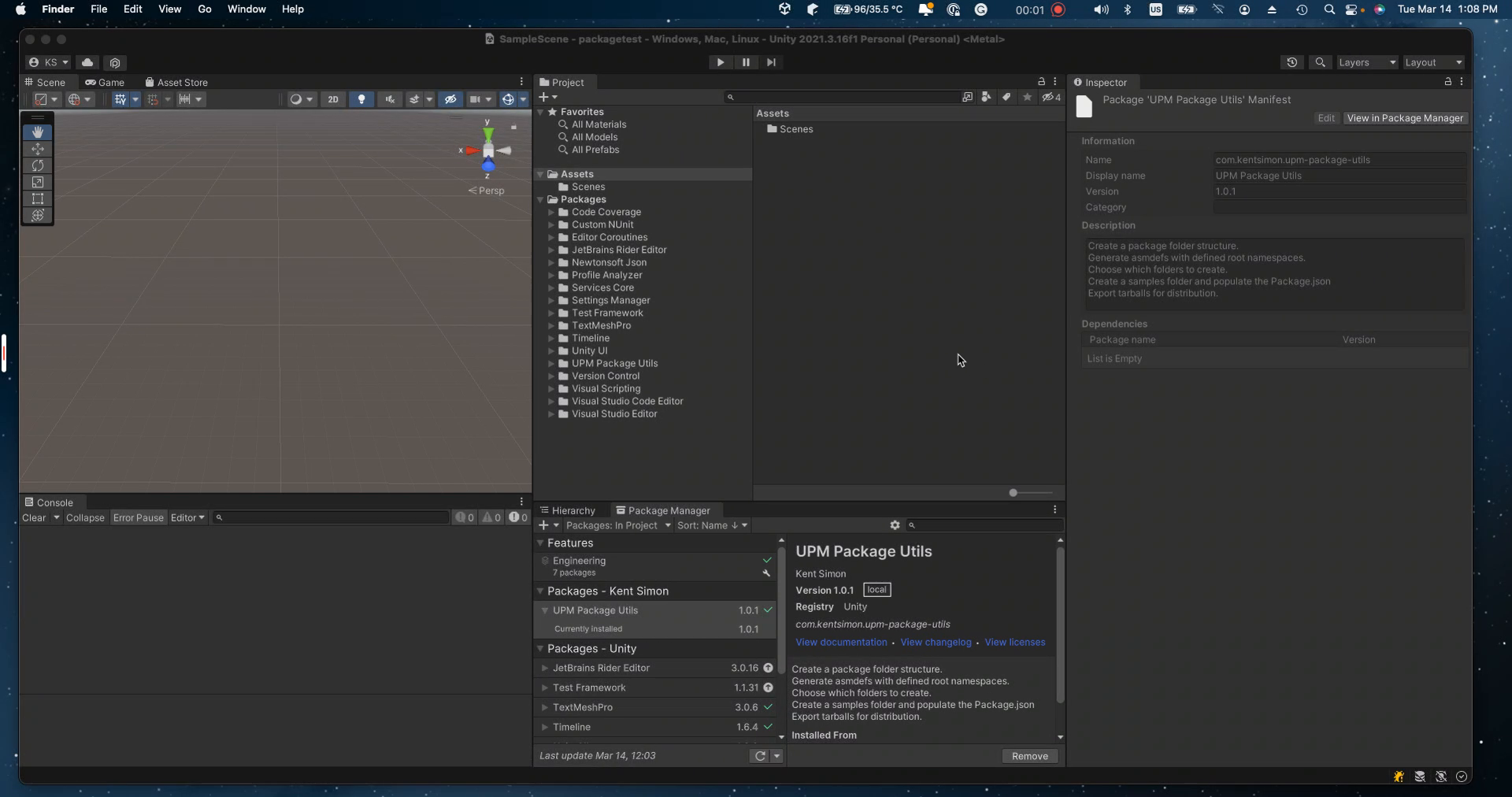Viewport: 1512px width, 797px height.
Task: Refresh the Package Manager list
Action: click(x=760, y=756)
